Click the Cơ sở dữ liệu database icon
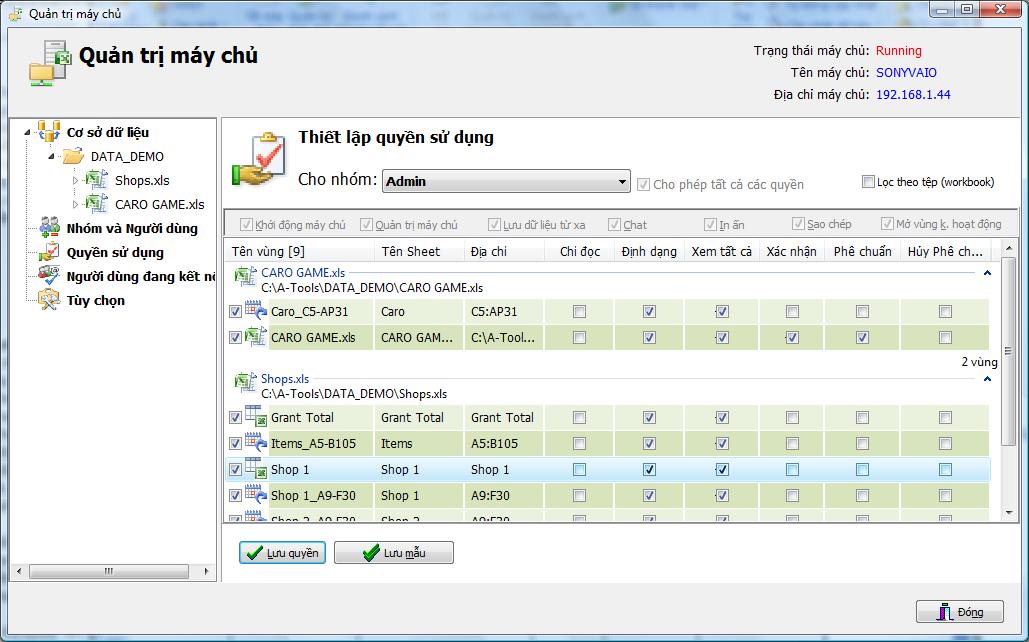 click(49, 132)
